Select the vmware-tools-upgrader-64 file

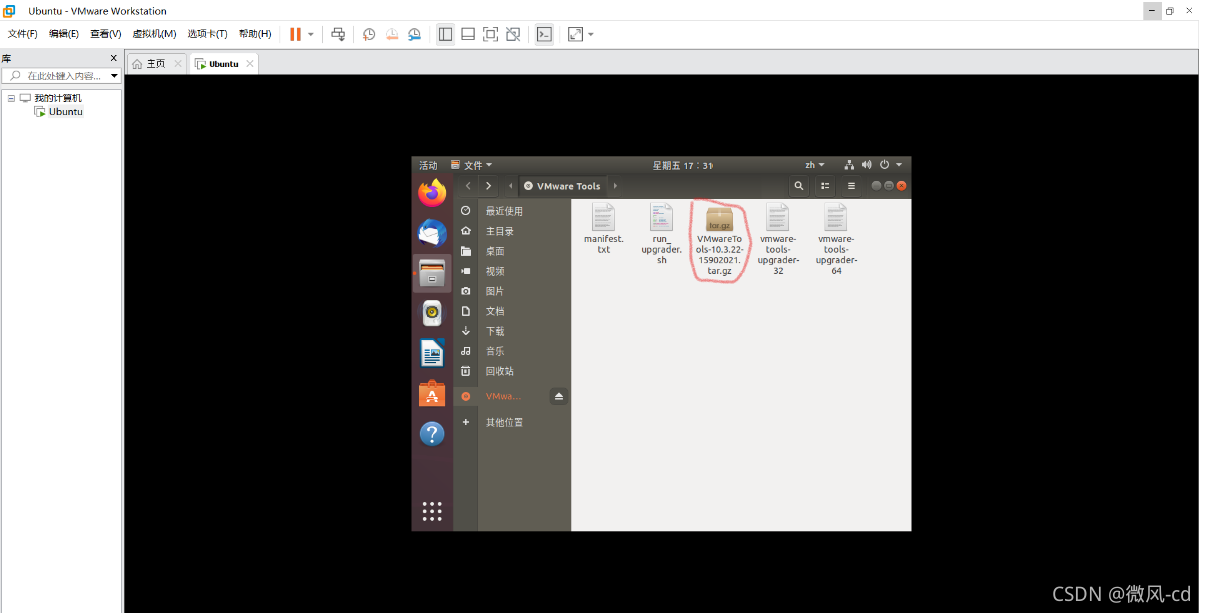pyautogui.click(x=836, y=238)
